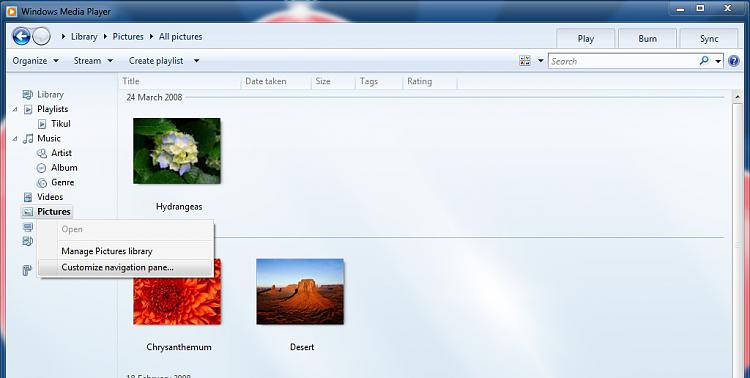Expand the breadcrumb arrow before Library
The height and width of the screenshot is (378, 750).
pos(64,36)
